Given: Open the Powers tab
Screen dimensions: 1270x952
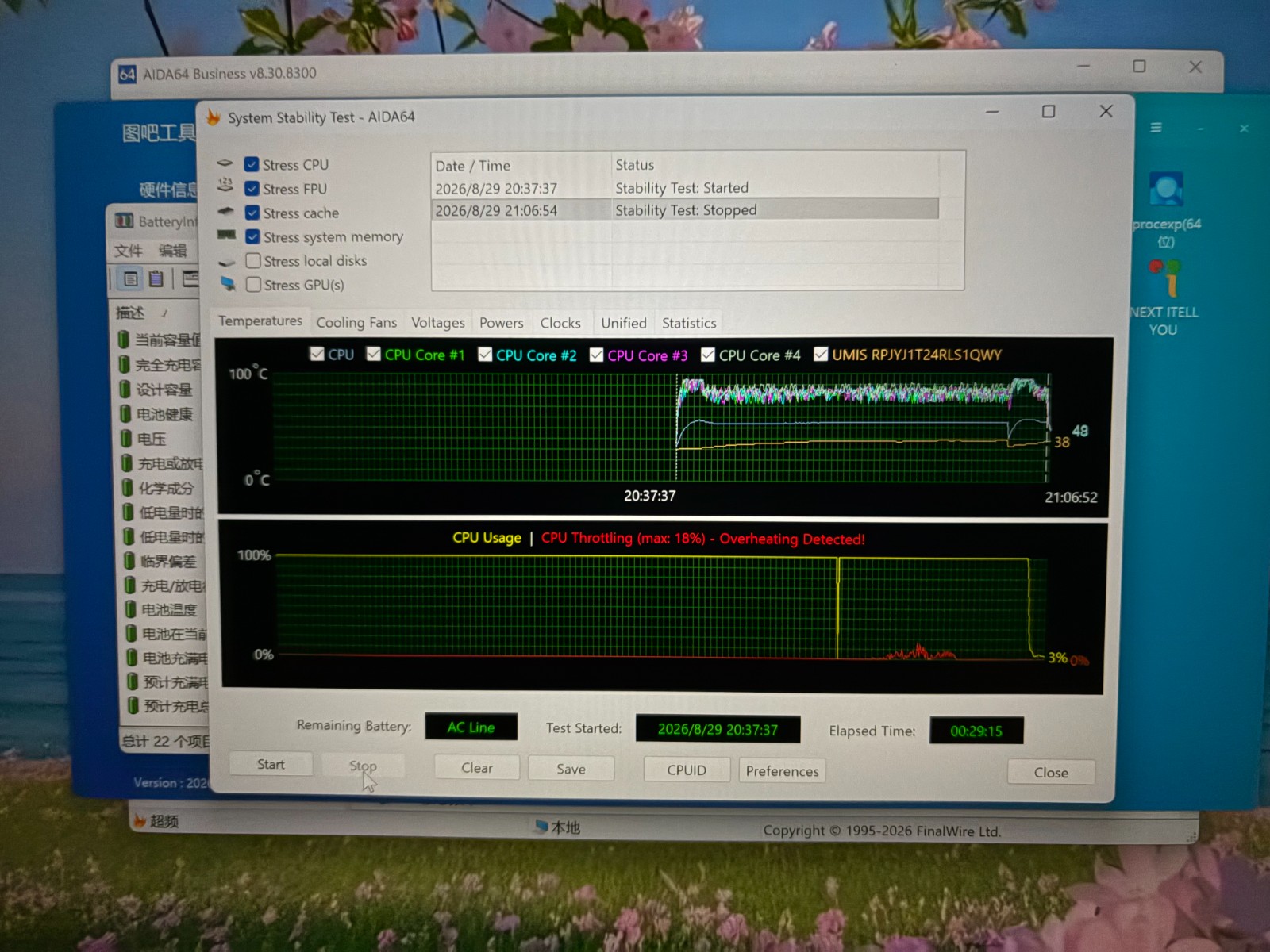Looking at the screenshot, I should tap(501, 323).
